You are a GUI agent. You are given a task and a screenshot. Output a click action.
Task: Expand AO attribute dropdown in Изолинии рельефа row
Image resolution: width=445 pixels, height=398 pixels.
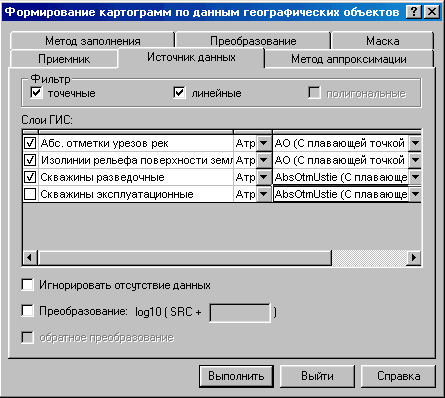[x=415, y=160]
